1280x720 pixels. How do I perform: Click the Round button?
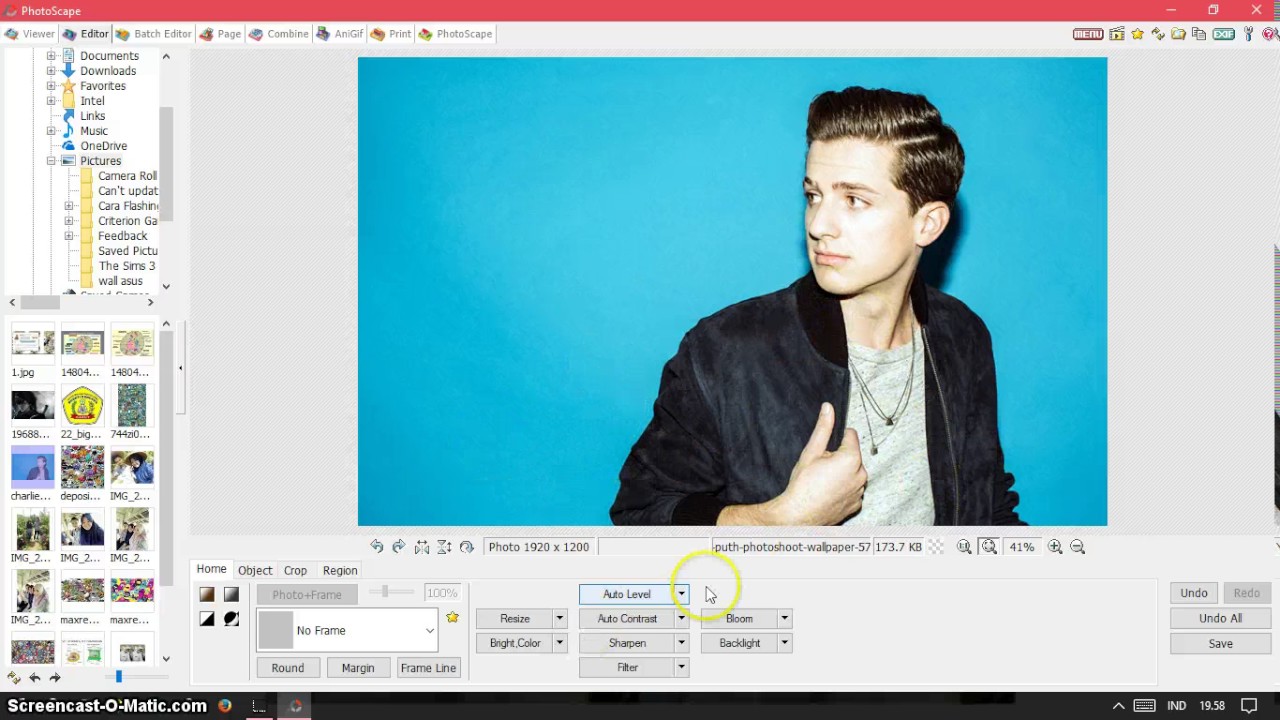pos(287,668)
